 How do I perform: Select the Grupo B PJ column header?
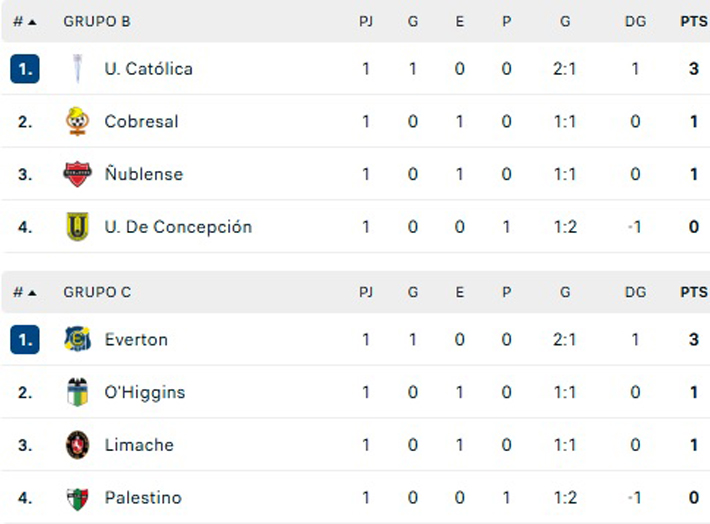(x=366, y=21)
